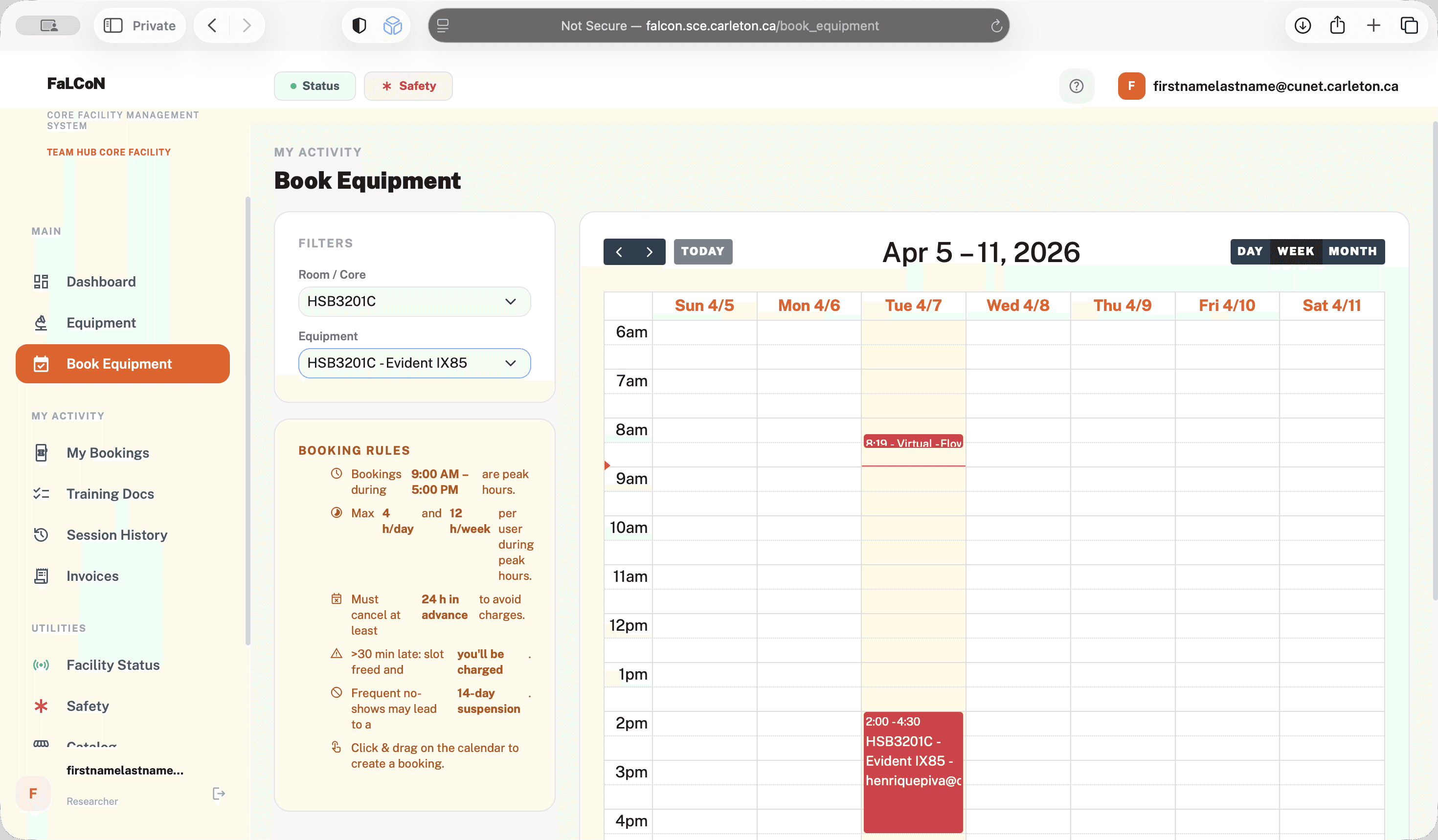Image resolution: width=1438 pixels, height=840 pixels.
Task: Click the user email in header
Action: point(1276,86)
